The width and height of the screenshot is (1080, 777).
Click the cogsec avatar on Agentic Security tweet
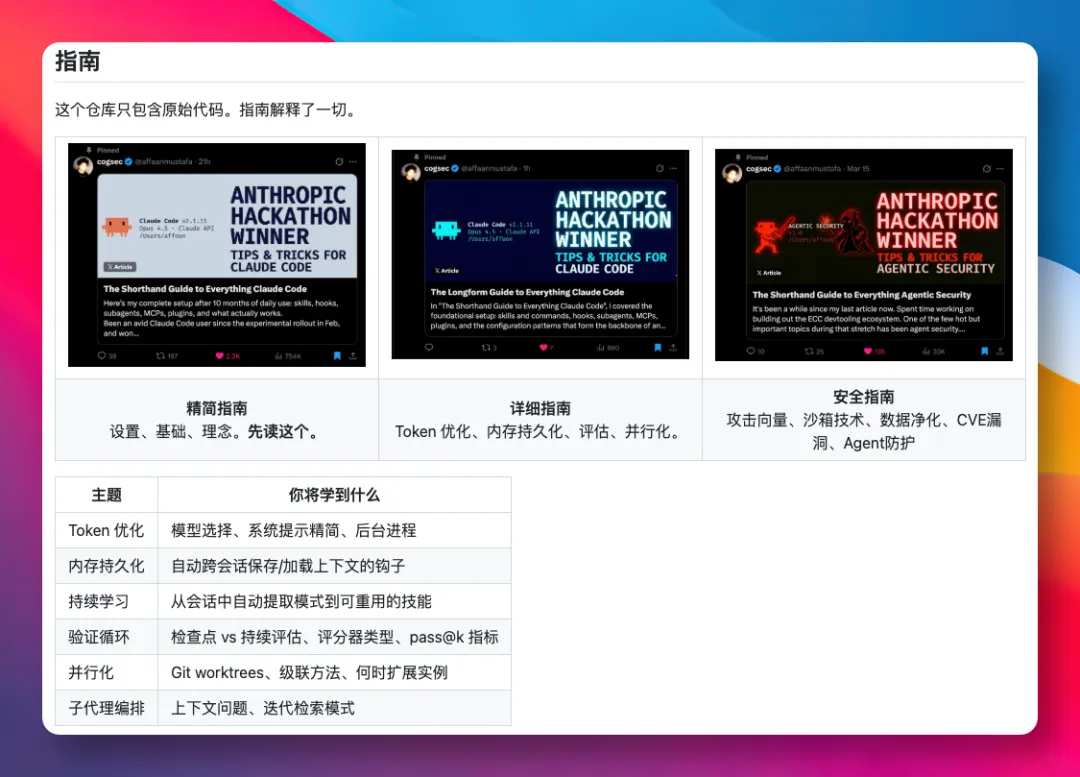tap(732, 173)
